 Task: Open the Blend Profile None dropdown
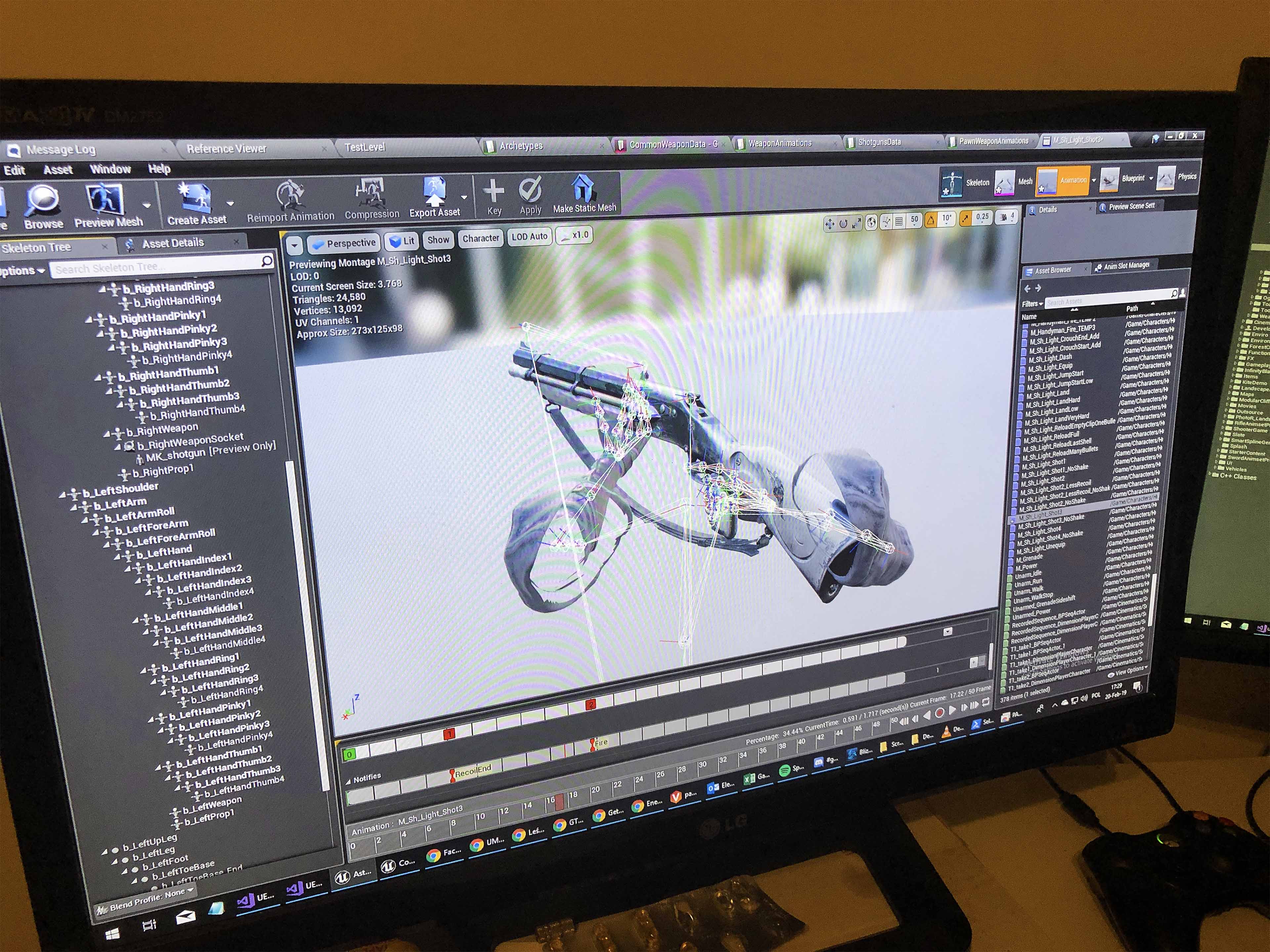(x=145, y=901)
